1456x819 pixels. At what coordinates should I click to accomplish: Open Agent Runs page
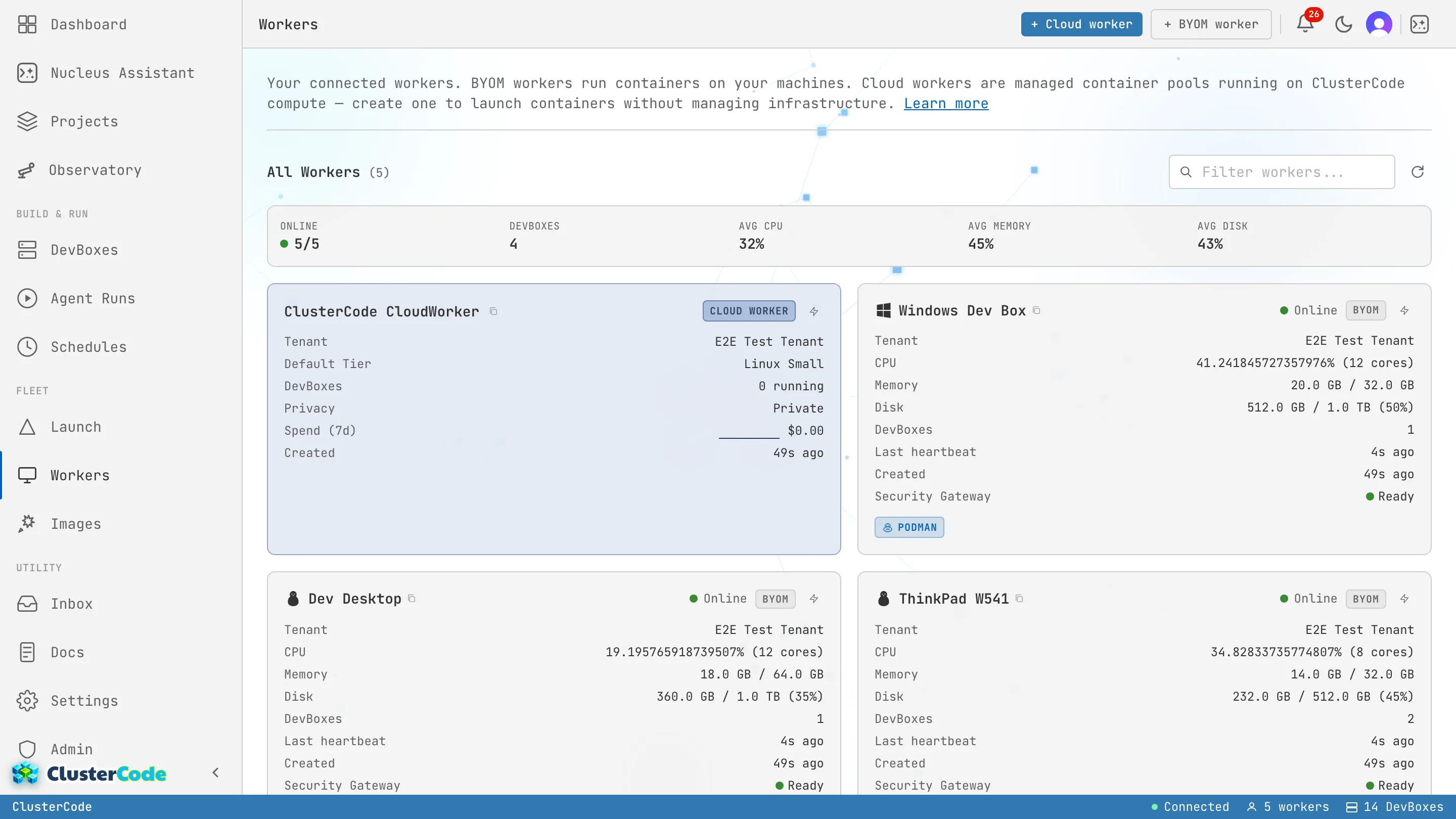click(121, 298)
